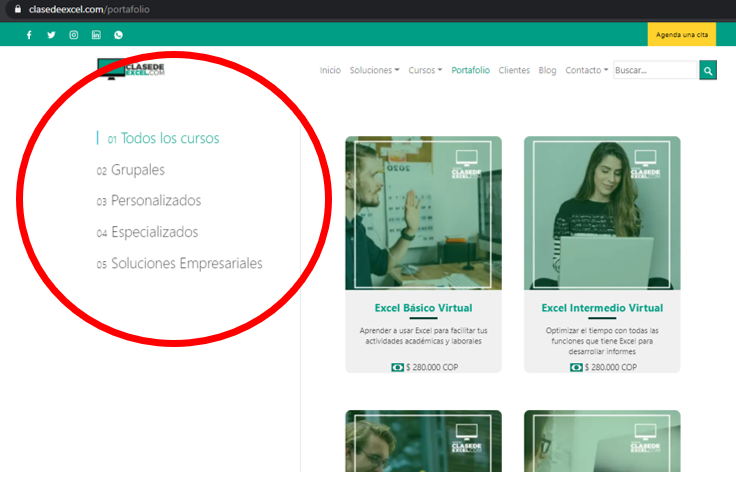This screenshot has width=736, height=477.
Task: Click the Excel Intermedio Virtual course image
Action: [602, 213]
